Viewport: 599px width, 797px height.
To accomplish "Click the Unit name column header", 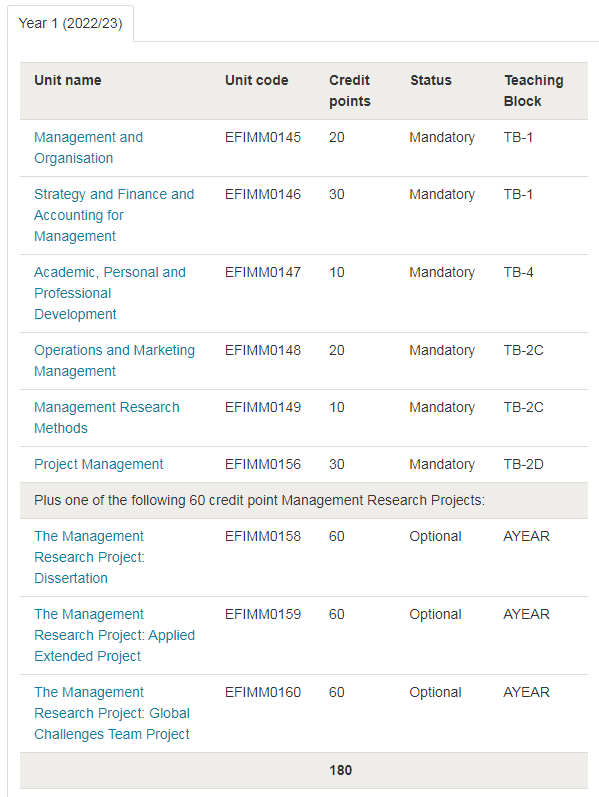I will [68, 80].
